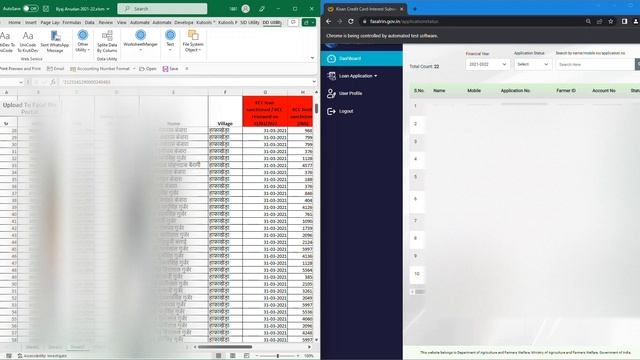
Task: Click the Chrome Forward button
Action: click(340, 21)
